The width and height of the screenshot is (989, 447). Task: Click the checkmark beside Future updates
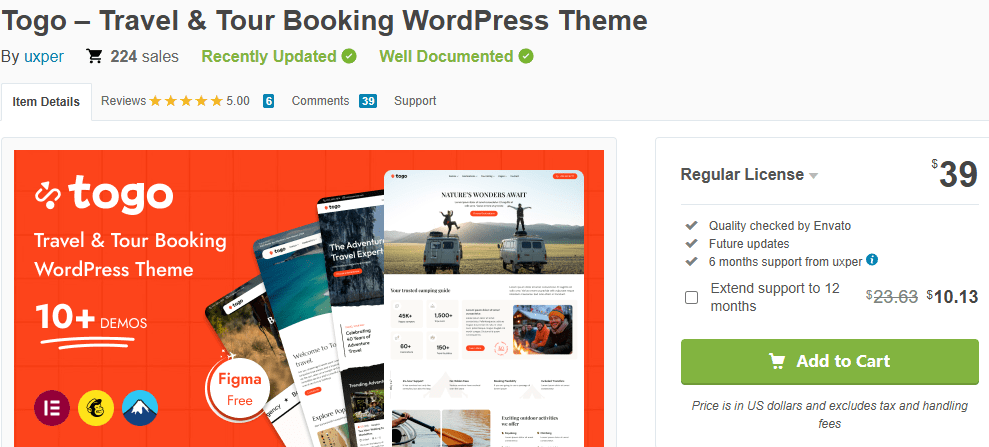691,243
